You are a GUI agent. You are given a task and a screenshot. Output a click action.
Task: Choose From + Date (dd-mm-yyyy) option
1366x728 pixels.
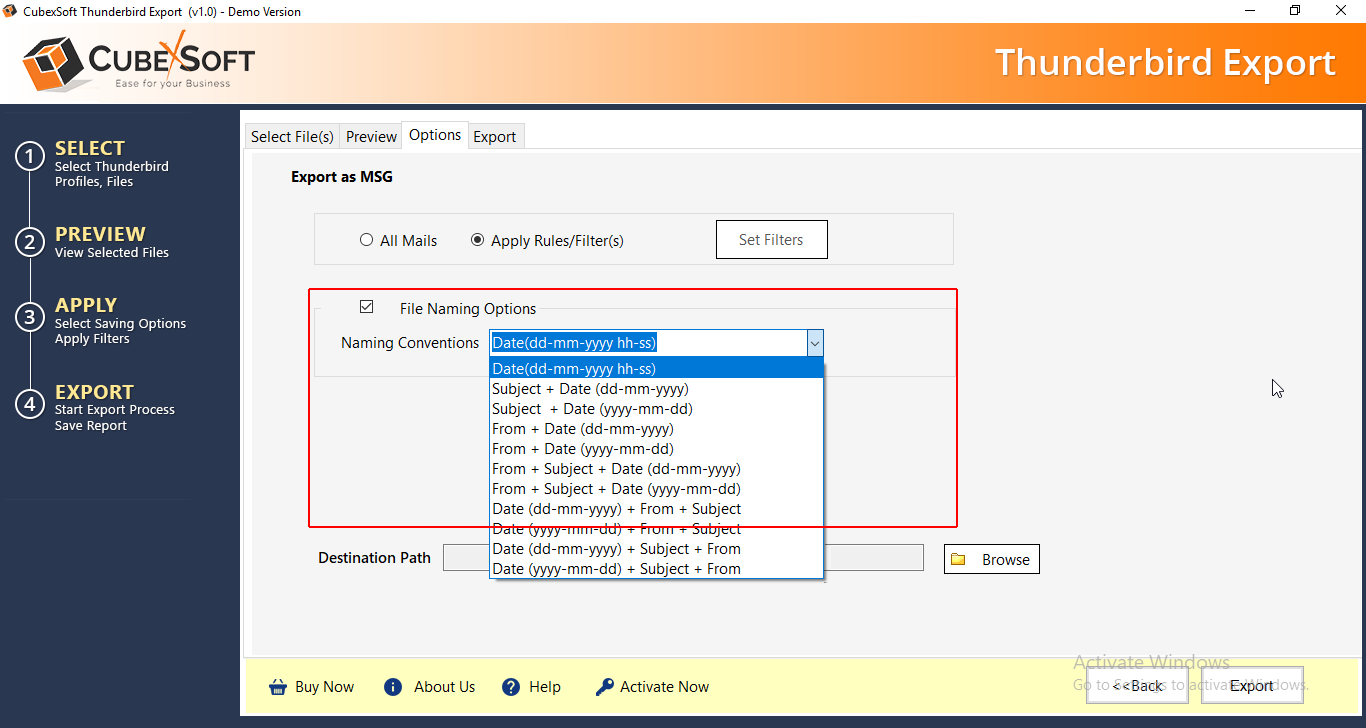[657, 429]
